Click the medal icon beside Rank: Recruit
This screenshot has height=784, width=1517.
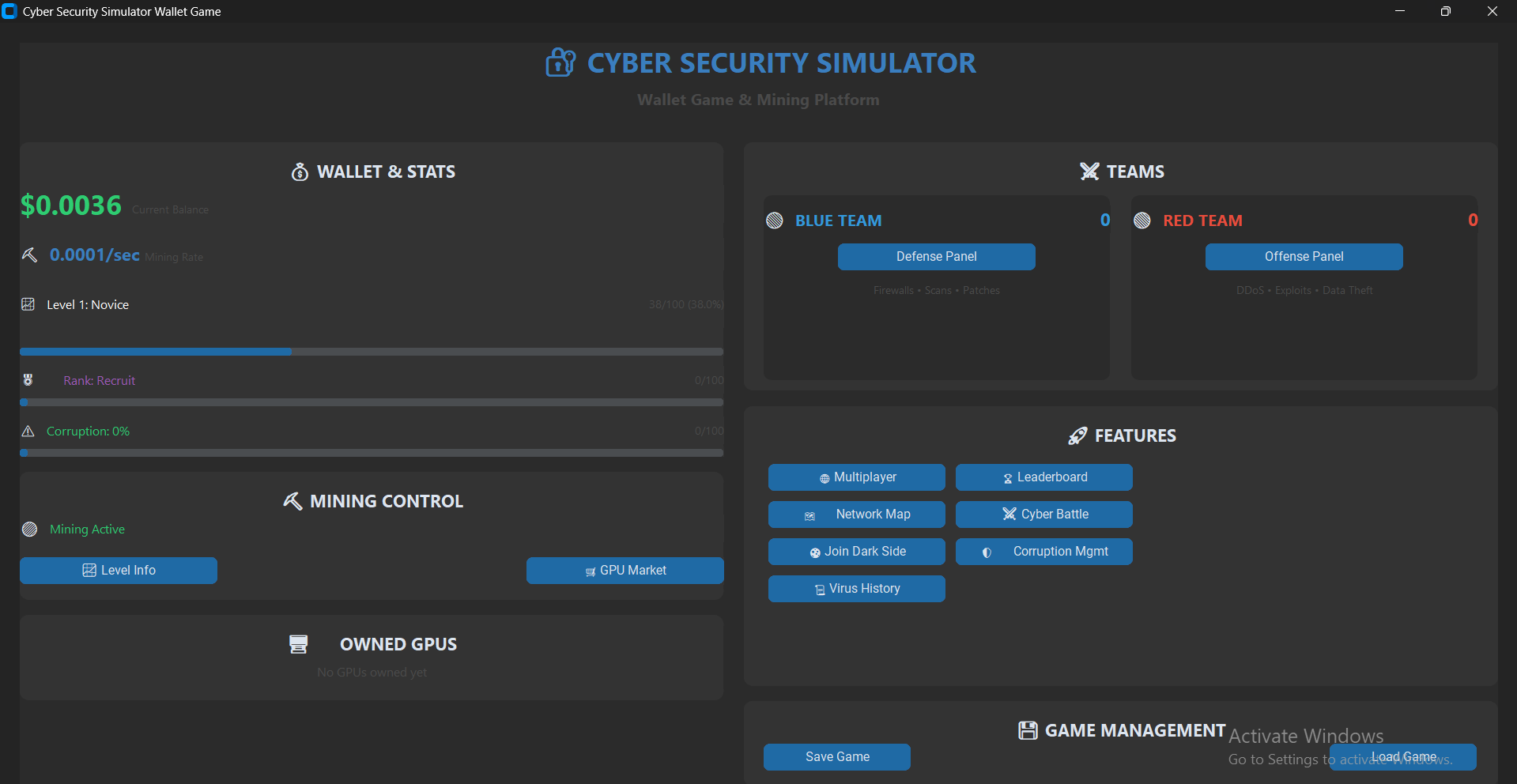(28, 380)
